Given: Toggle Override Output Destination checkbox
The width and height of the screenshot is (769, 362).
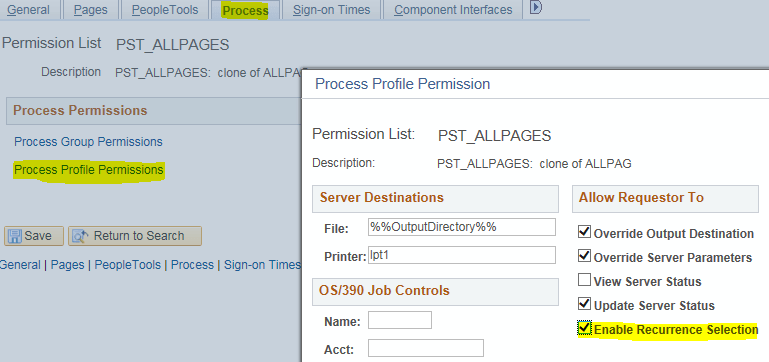Looking at the screenshot, I should click(584, 232).
